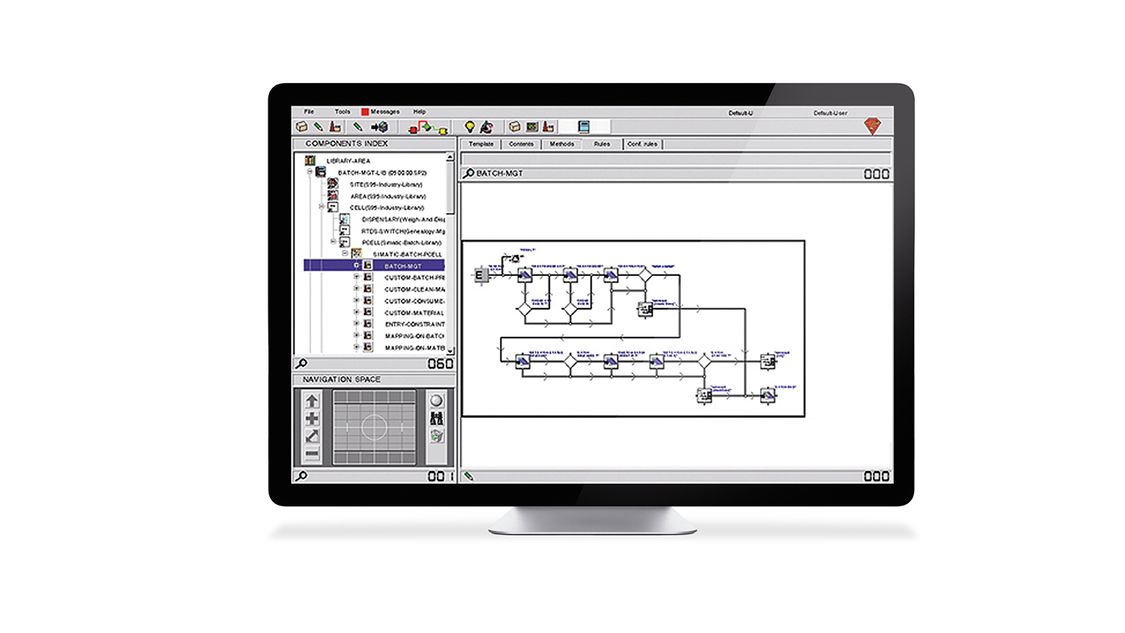Click the yellow lightbulb toolbar icon

click(x=470, y=127)
